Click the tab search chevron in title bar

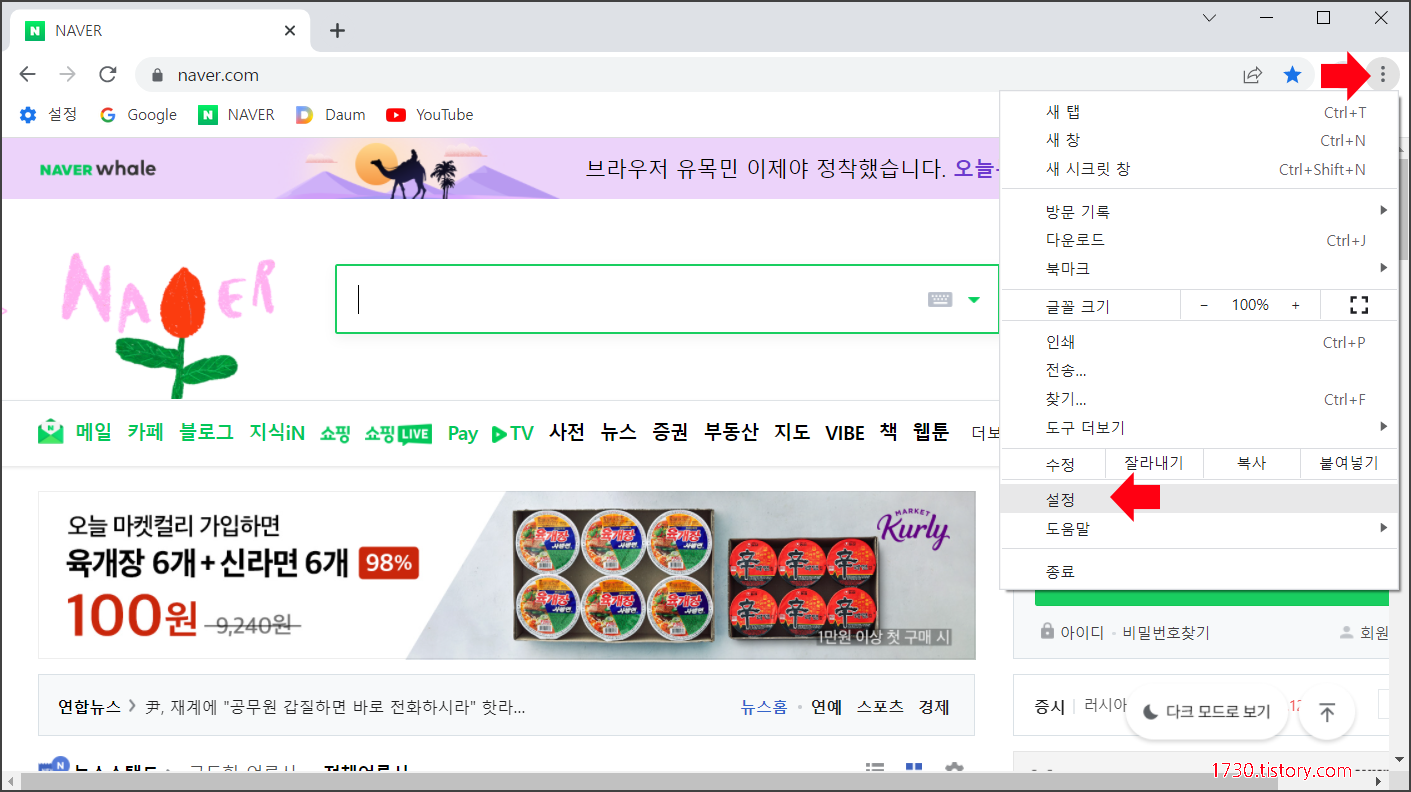pos(1209,18)
